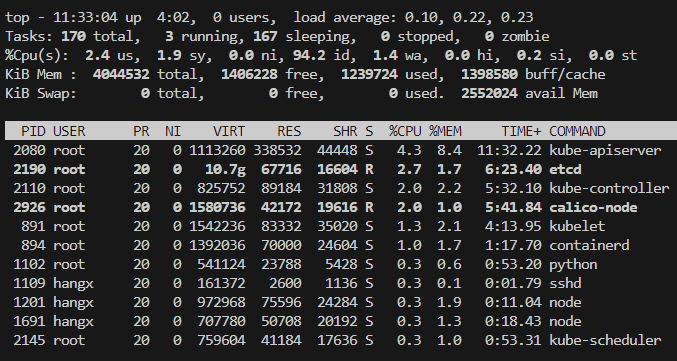Click the COMMAND column header

click(x=577, y=131)
